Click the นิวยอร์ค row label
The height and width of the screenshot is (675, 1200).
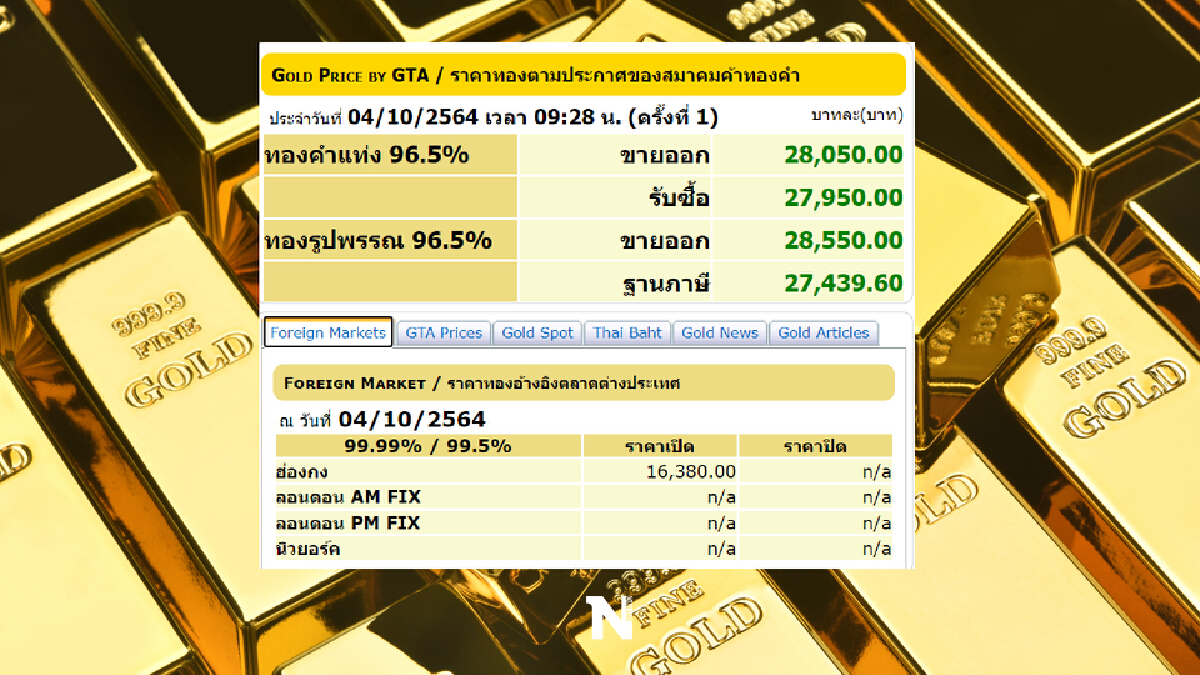(308, 549)
